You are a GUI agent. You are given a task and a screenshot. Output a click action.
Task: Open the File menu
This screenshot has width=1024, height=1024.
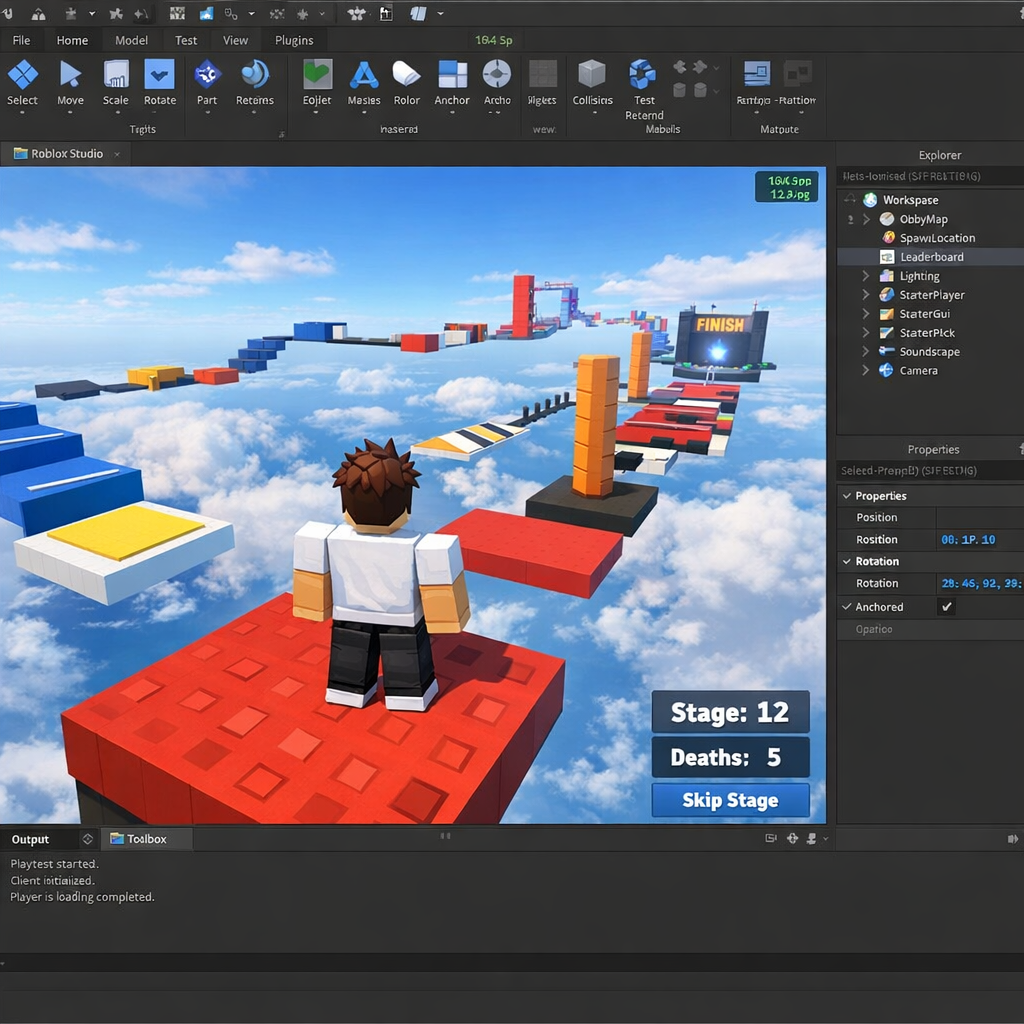(21, 40)
